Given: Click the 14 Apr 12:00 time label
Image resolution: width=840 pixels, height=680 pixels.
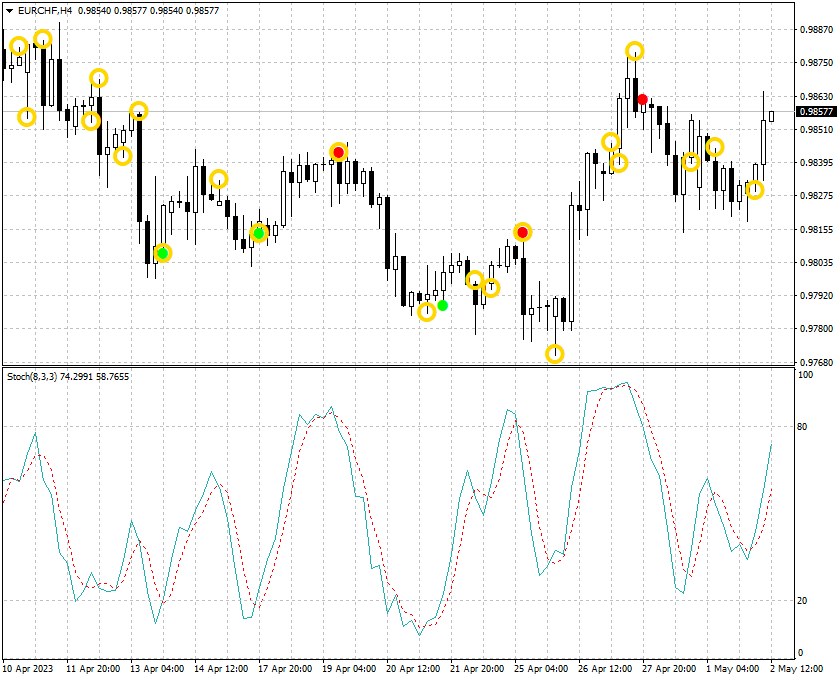Looking at the screenshot, I should pyautogui.click(x=221, y=669).
